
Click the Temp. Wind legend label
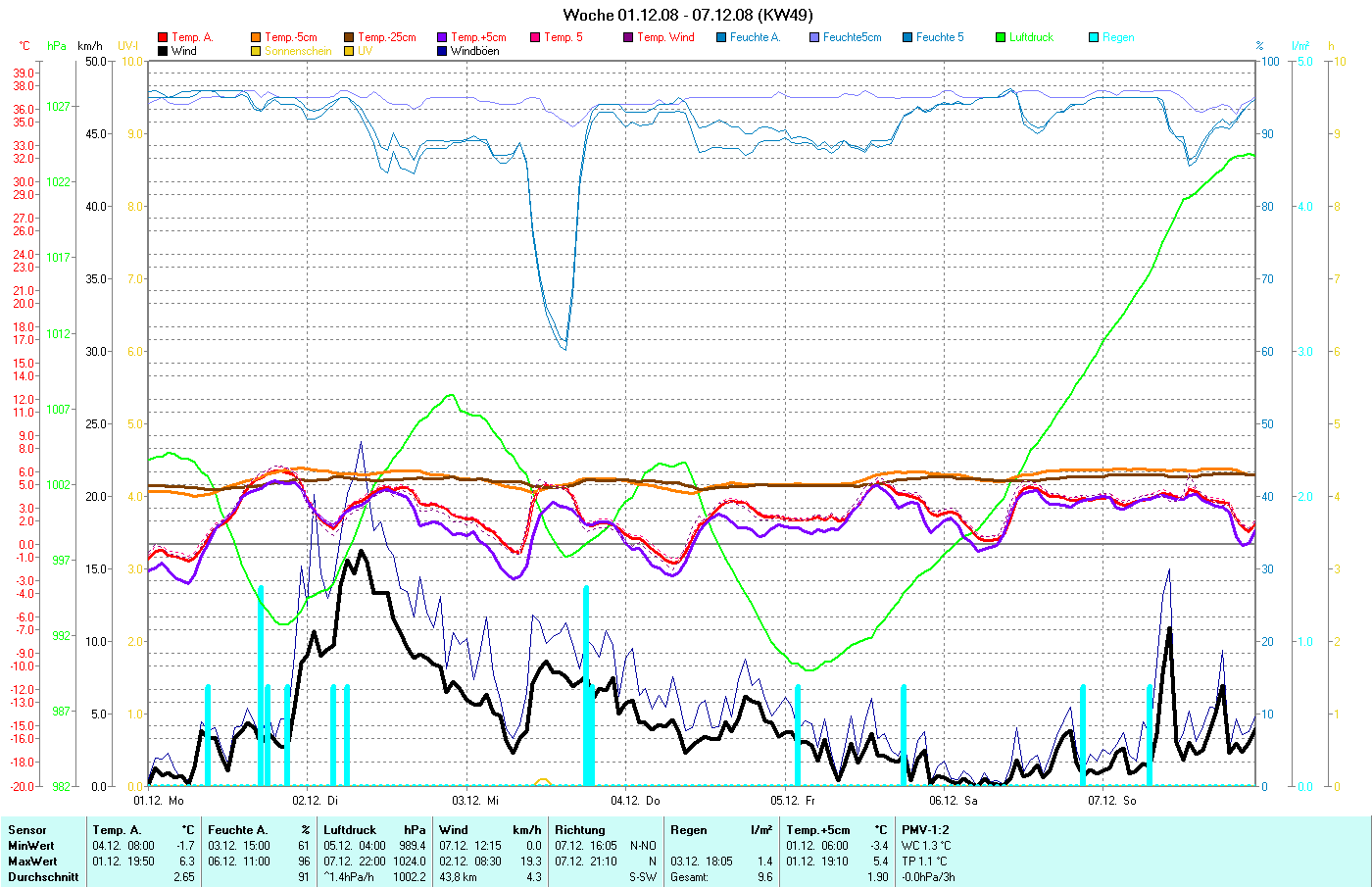tap(665, 37)
